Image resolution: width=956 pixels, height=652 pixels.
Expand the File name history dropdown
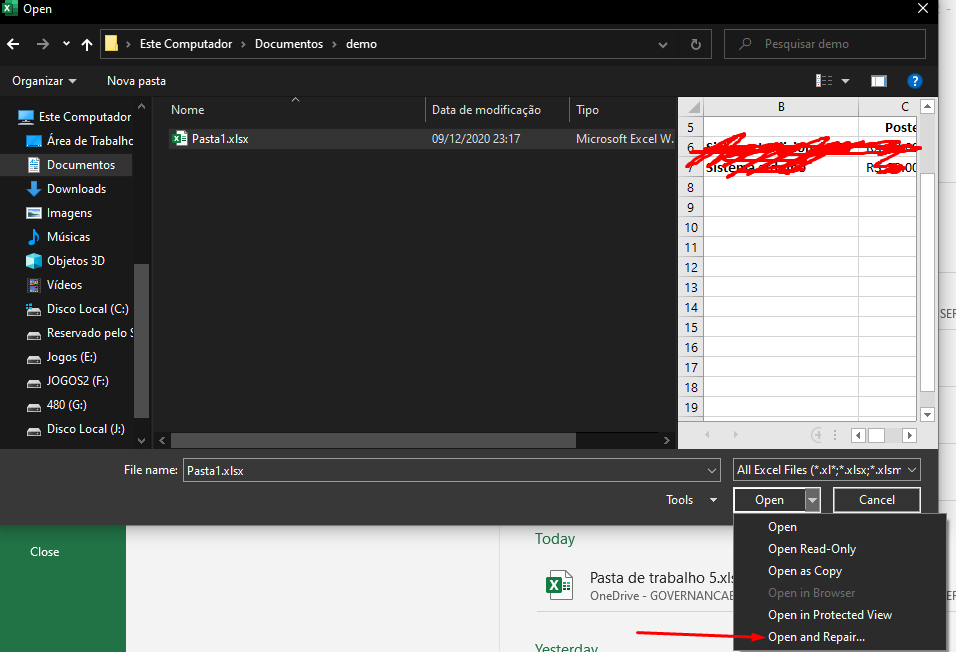click(x=712, y=470)
